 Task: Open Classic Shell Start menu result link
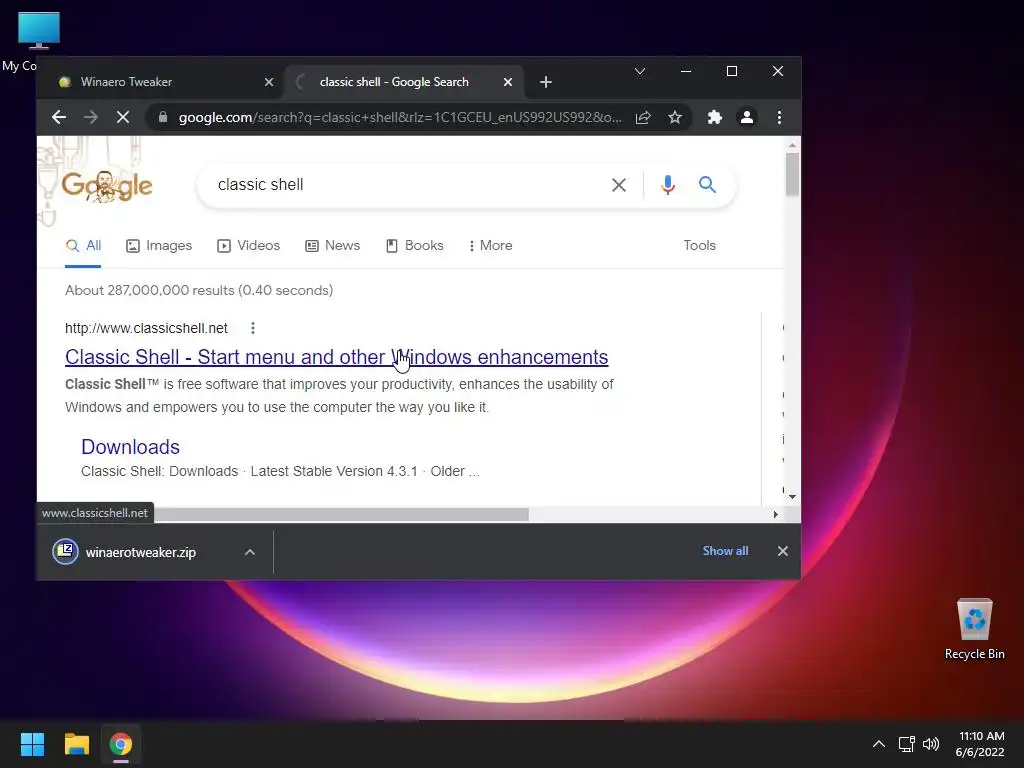coord(336,357)
